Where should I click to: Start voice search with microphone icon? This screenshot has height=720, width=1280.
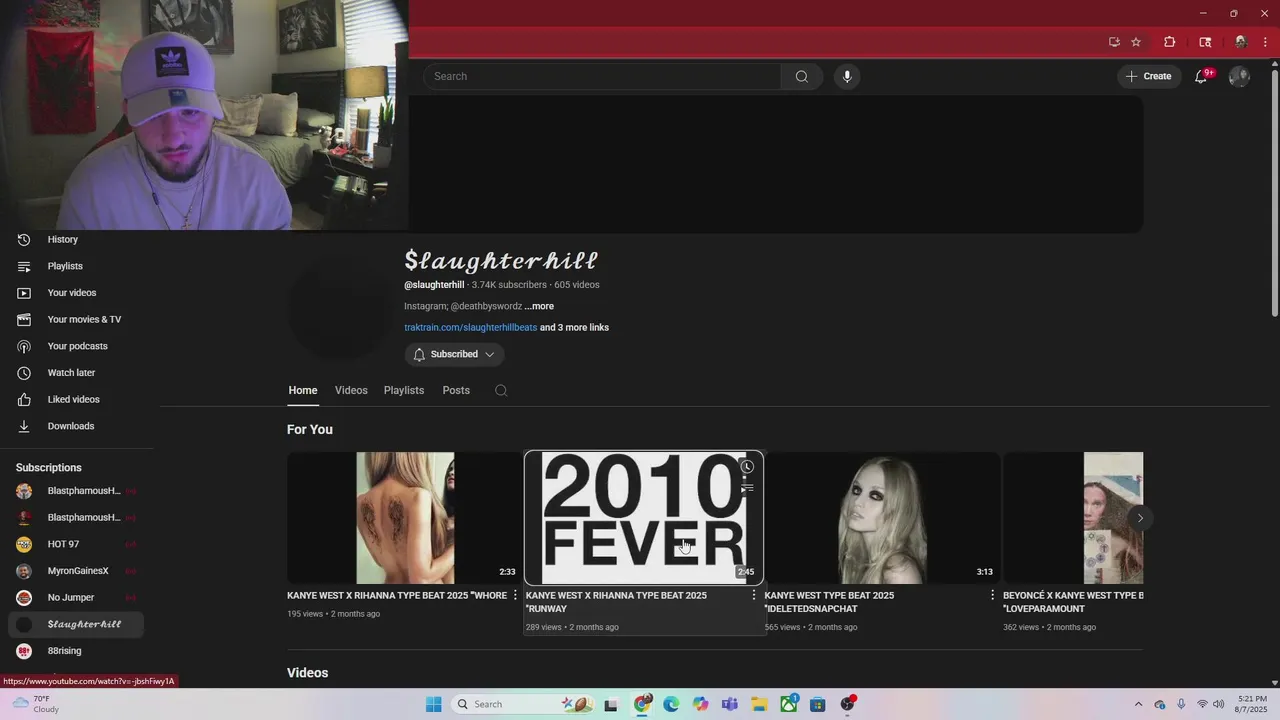click(847, 76)
